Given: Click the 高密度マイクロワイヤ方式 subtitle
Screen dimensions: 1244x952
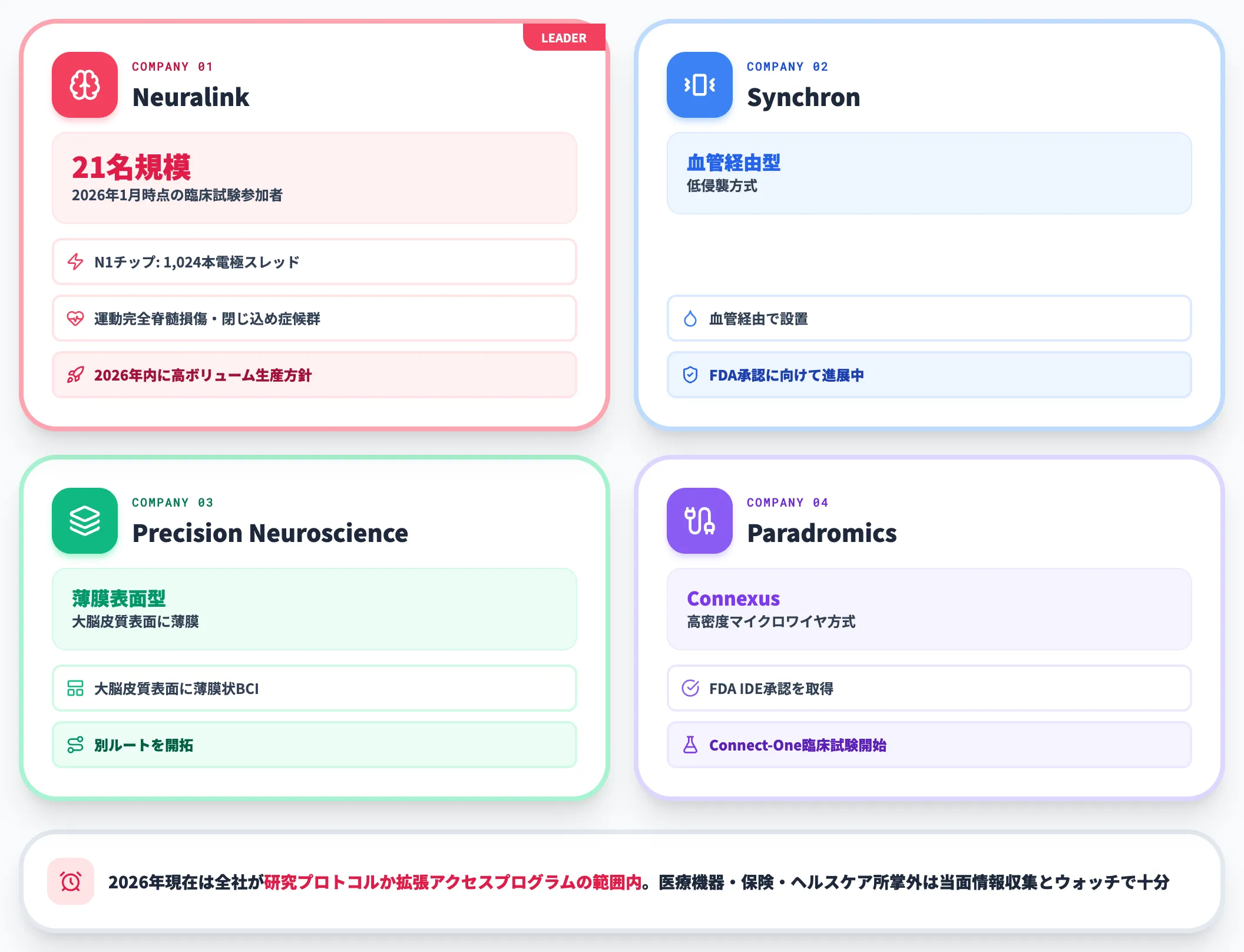Looking at the screenshot, I should click(771, 622).
